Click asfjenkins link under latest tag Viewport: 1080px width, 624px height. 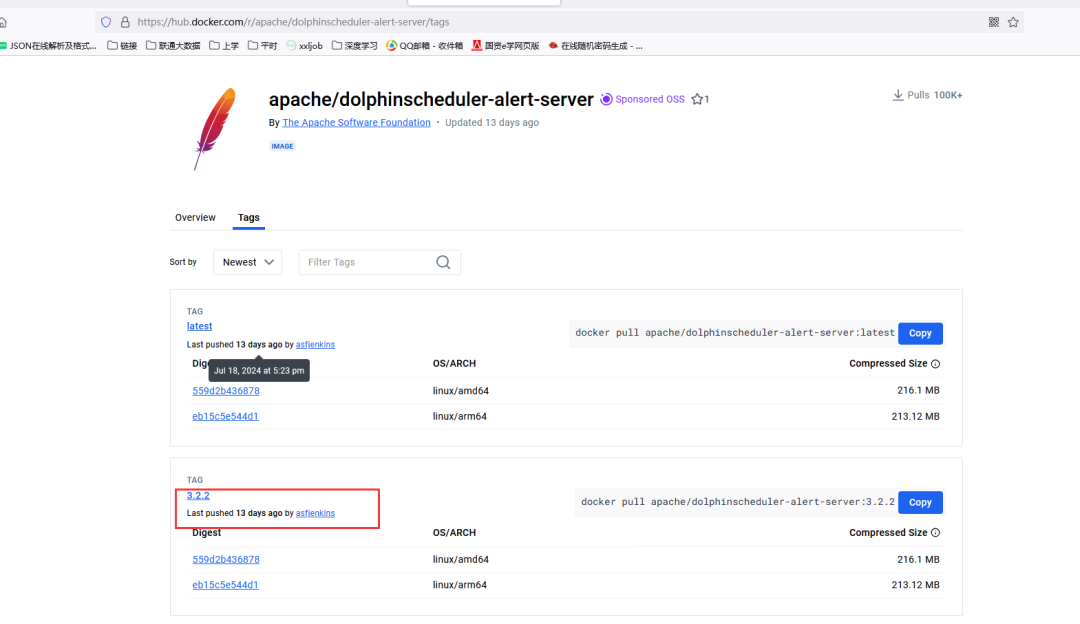point(315,344)
